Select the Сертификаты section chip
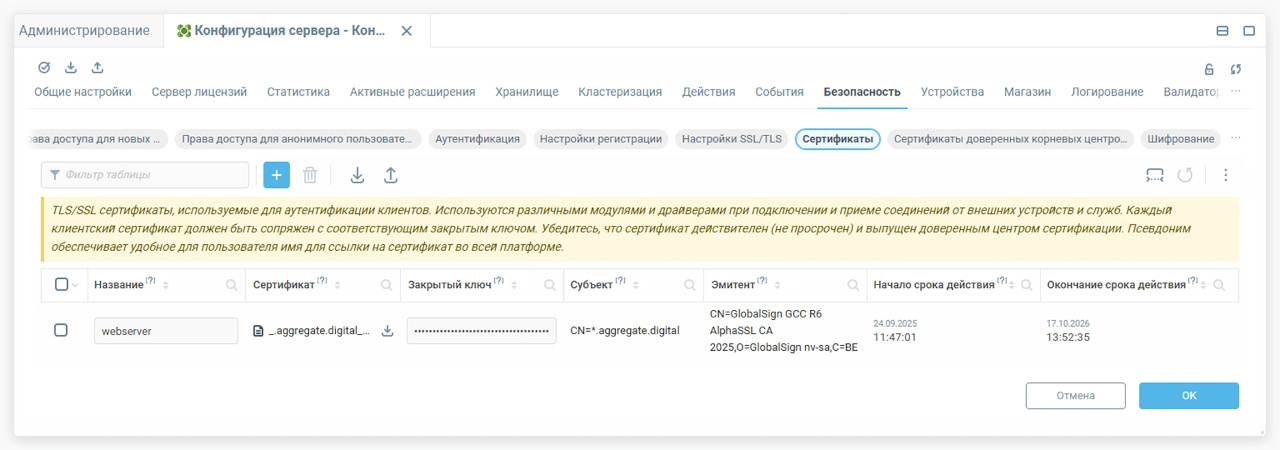 [838, 139]
